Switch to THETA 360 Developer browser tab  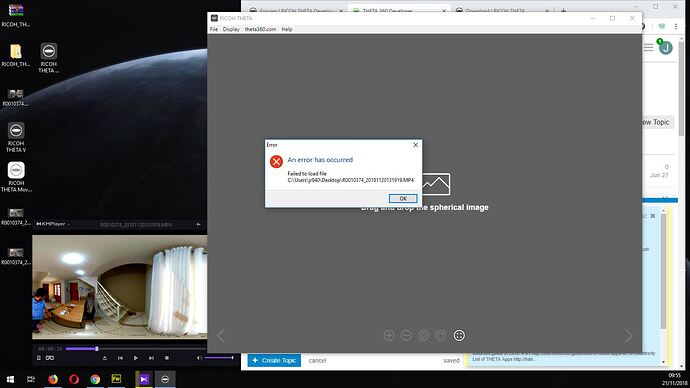398,10
